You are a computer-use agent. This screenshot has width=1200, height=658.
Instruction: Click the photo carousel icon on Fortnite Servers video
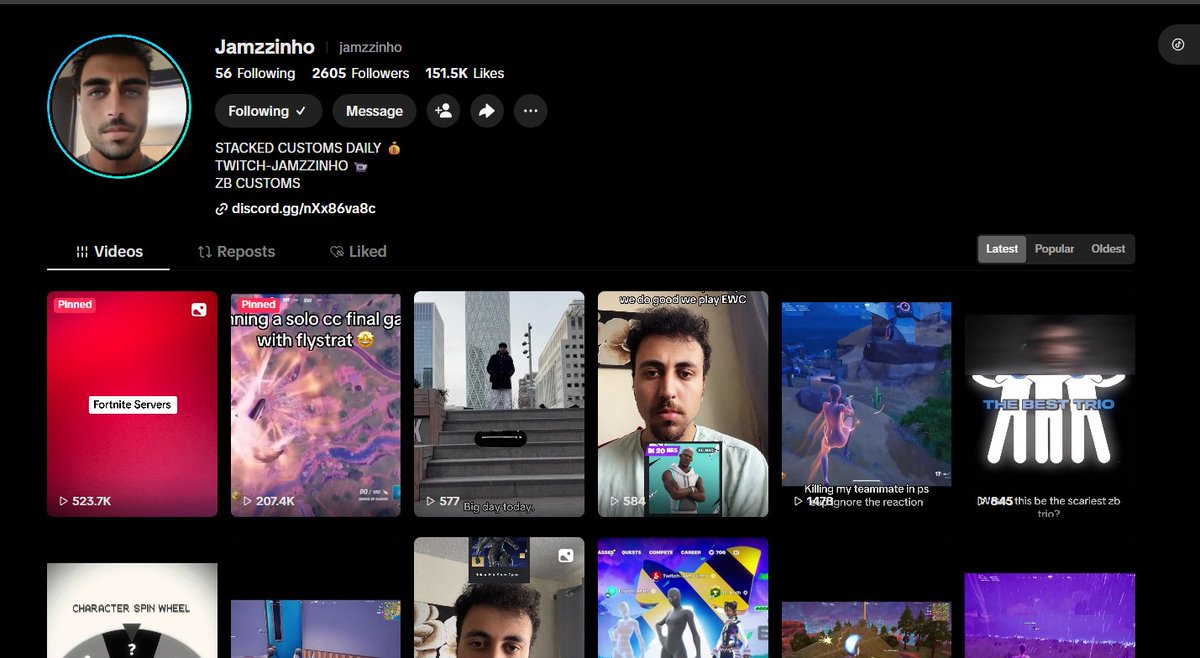point(199,310)
